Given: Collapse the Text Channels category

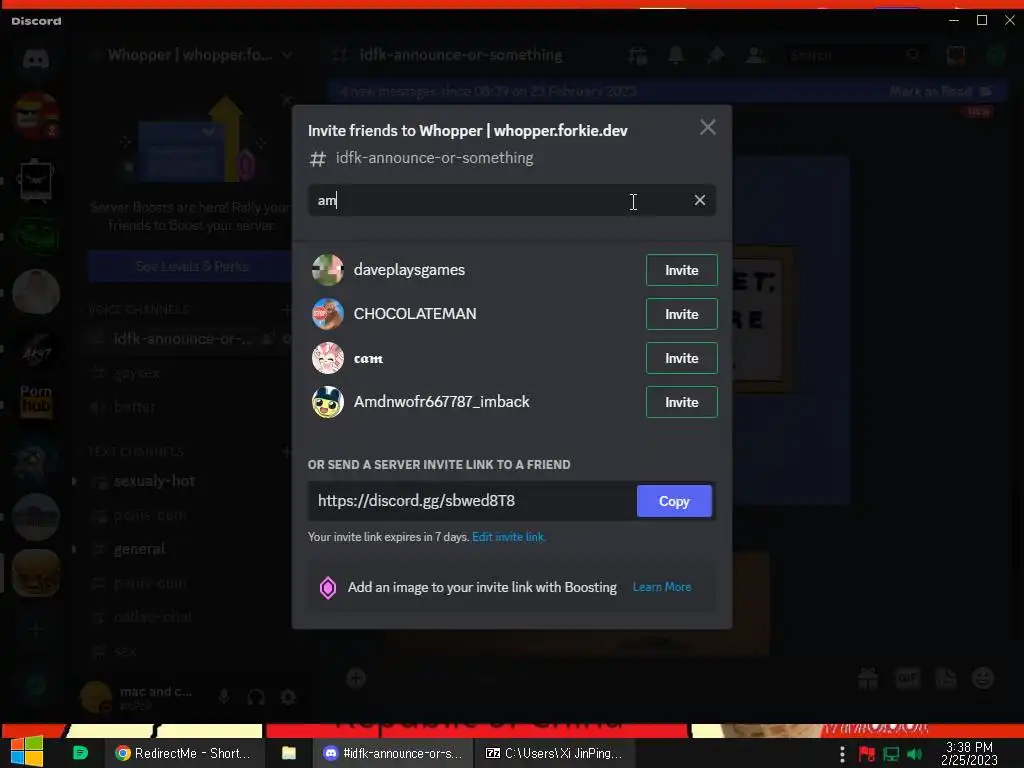Looking at the screenshot, I should pos(136,452).
